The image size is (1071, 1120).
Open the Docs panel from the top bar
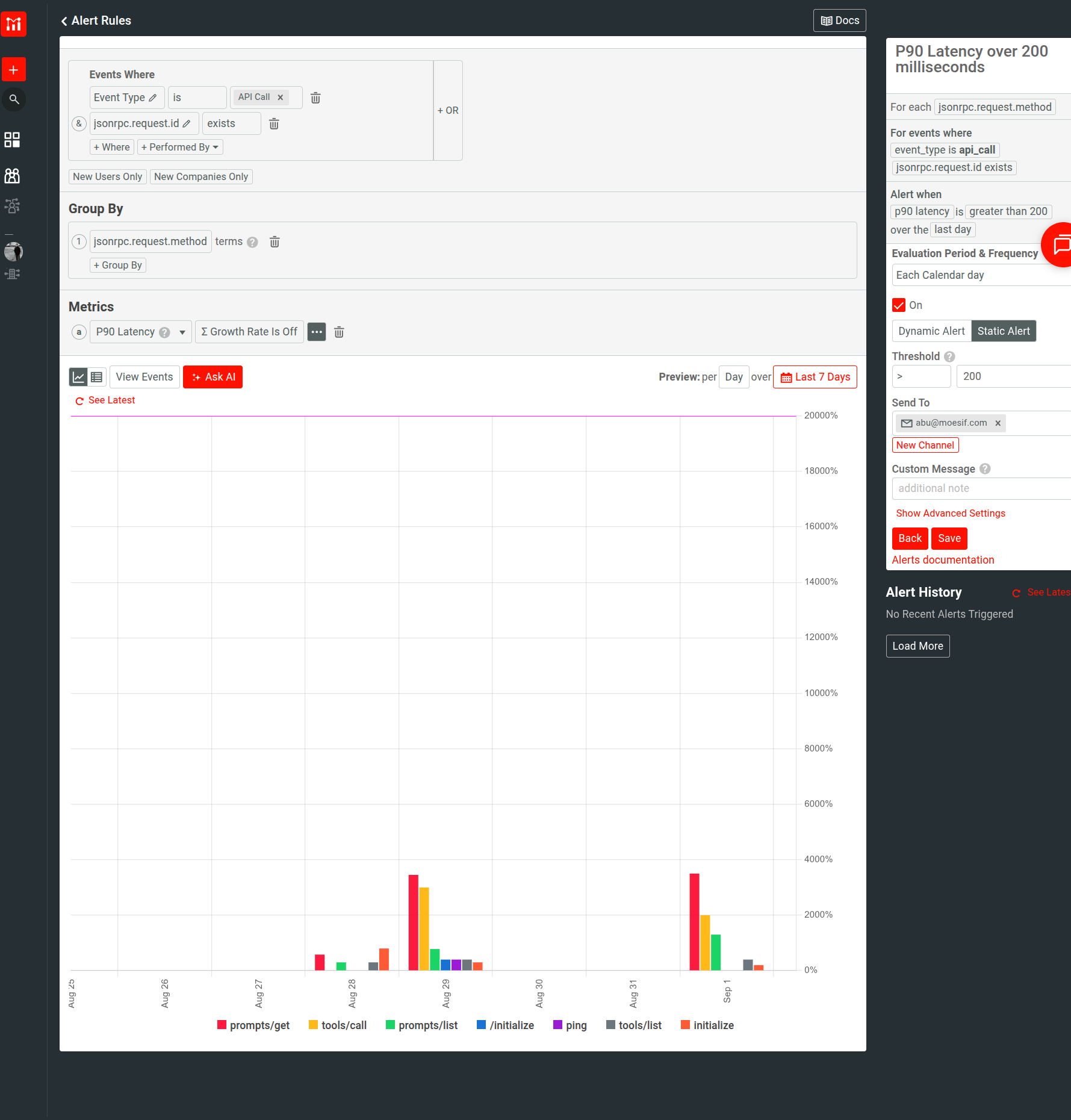coord(839,20)
